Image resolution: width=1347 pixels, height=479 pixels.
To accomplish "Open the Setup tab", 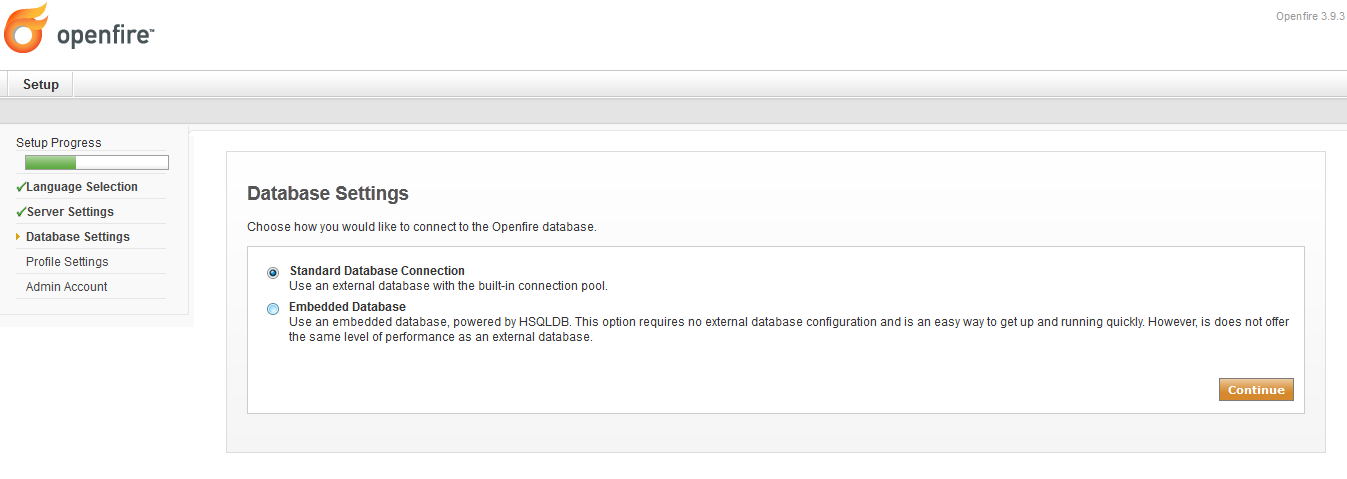I will coord(41,85).
